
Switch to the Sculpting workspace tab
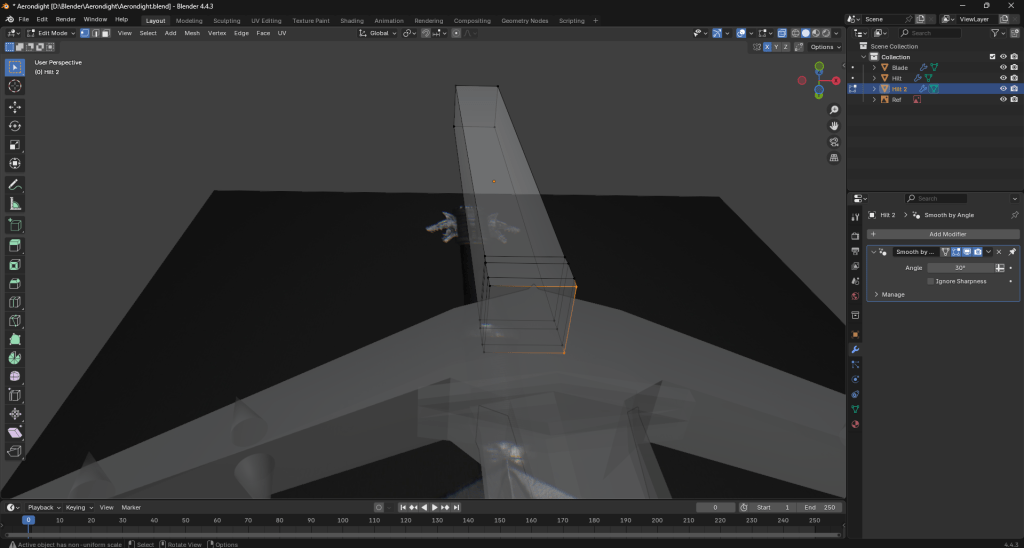(227, 20)
